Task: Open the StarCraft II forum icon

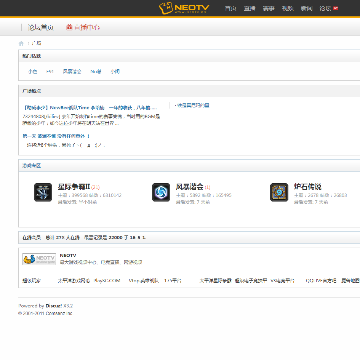Action: (43, 192)
